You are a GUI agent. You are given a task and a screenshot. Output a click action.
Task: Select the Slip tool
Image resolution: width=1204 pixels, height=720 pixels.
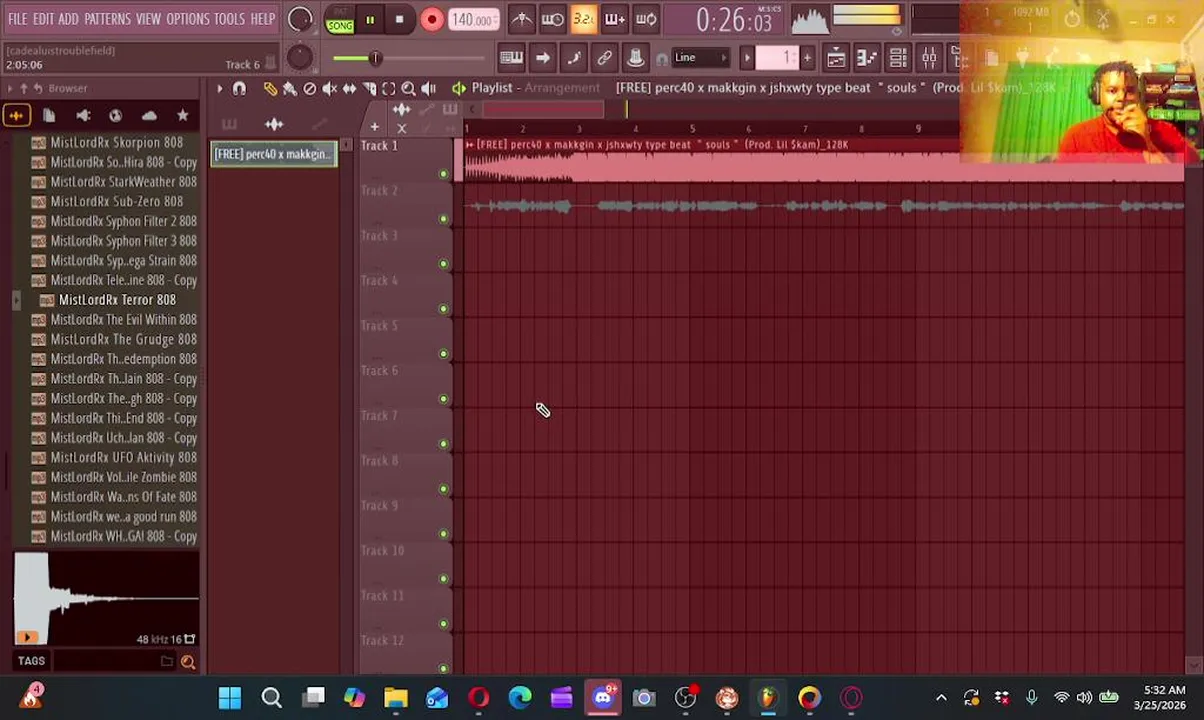click(x=349, y=89)
